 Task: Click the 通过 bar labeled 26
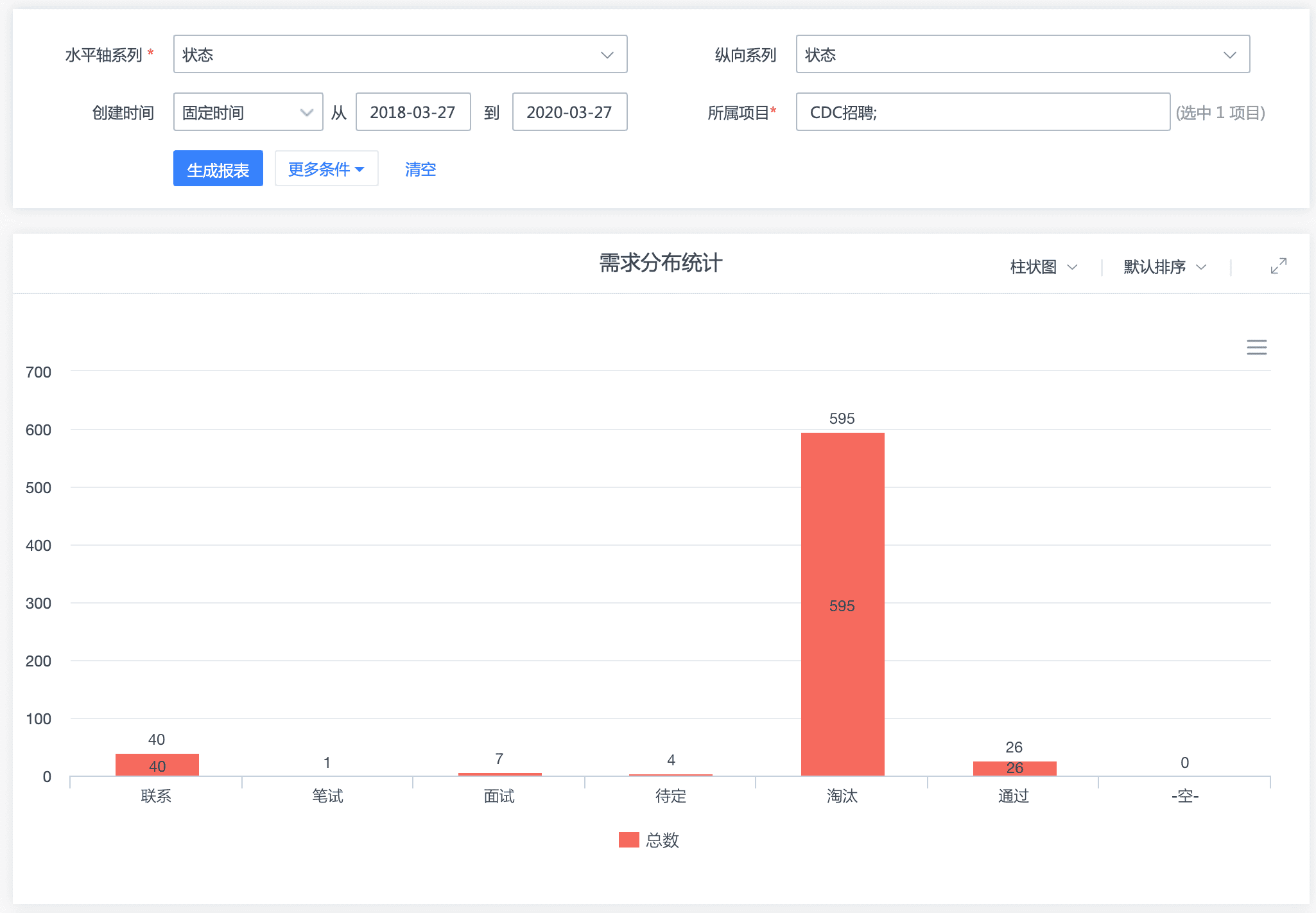click(x=1014, y=769)
